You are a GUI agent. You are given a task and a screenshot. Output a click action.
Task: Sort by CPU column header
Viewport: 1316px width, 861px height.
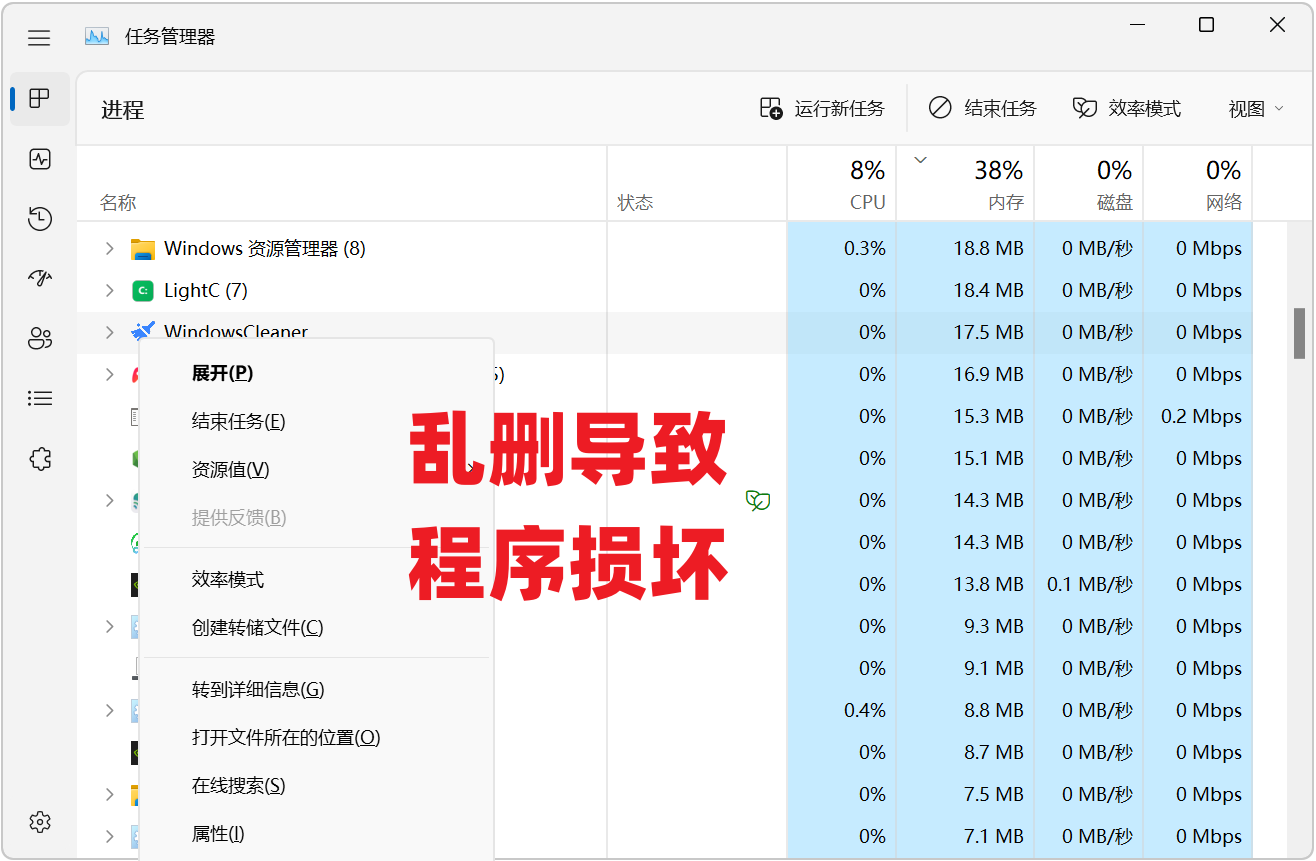[x=841, y=184]
